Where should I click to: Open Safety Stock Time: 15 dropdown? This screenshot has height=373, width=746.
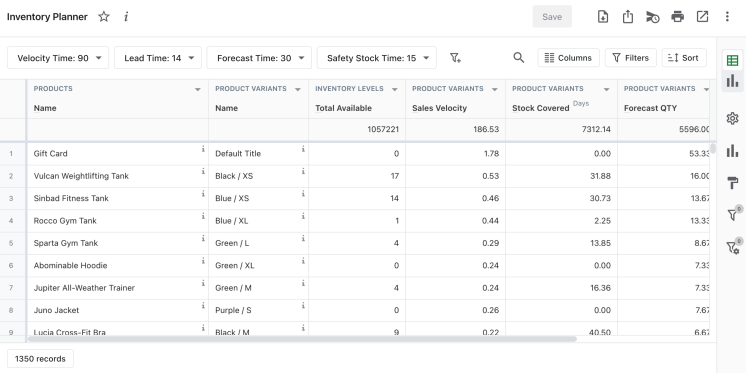pyautogui.click(x=377, y=58)
